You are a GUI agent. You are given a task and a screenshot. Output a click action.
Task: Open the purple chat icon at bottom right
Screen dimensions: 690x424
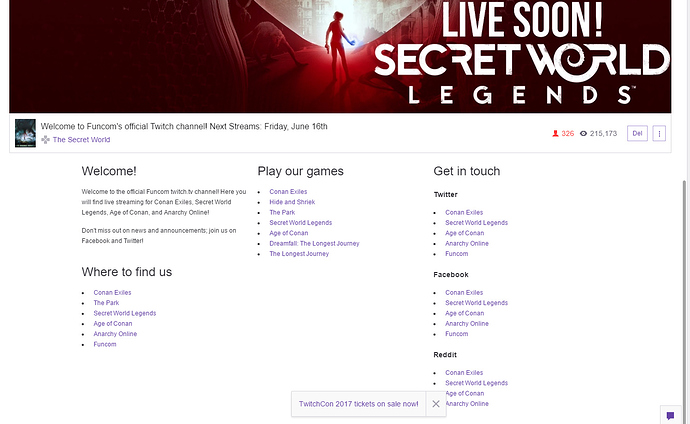click(670, 415)
